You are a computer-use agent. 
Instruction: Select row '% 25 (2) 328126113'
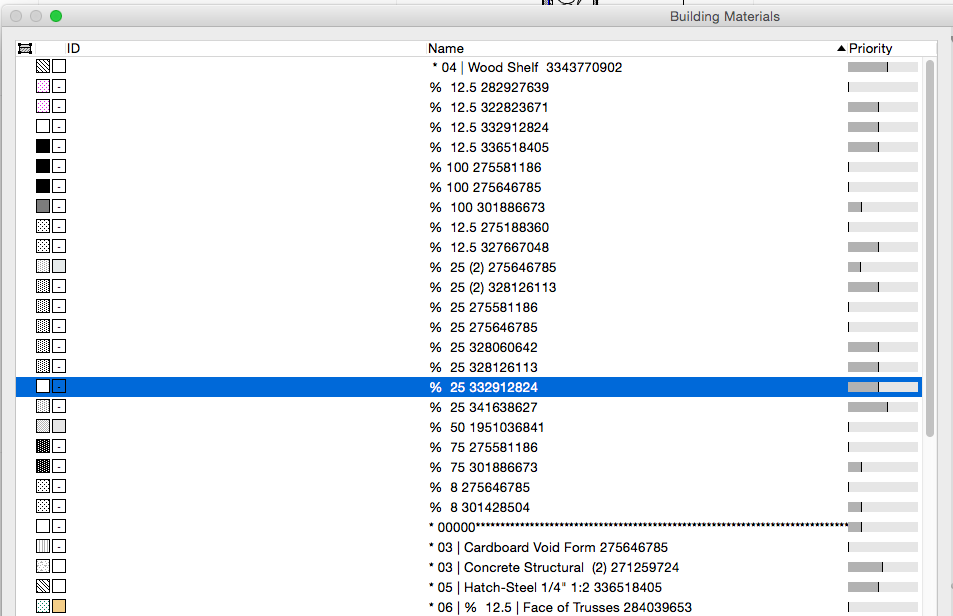pyautogui.click(x=469, y=287)
